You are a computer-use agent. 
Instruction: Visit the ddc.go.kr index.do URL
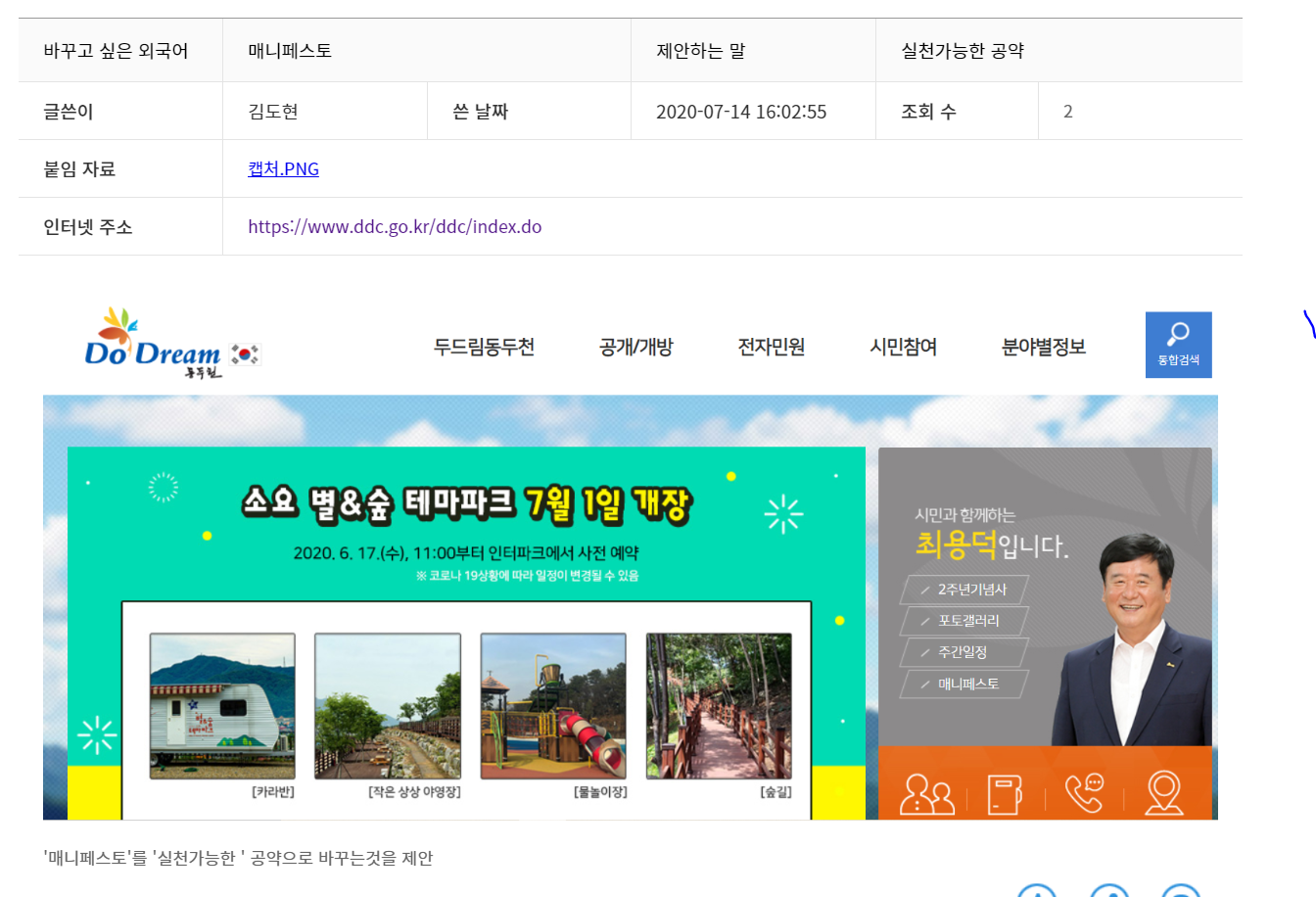[x=395, y=226]
